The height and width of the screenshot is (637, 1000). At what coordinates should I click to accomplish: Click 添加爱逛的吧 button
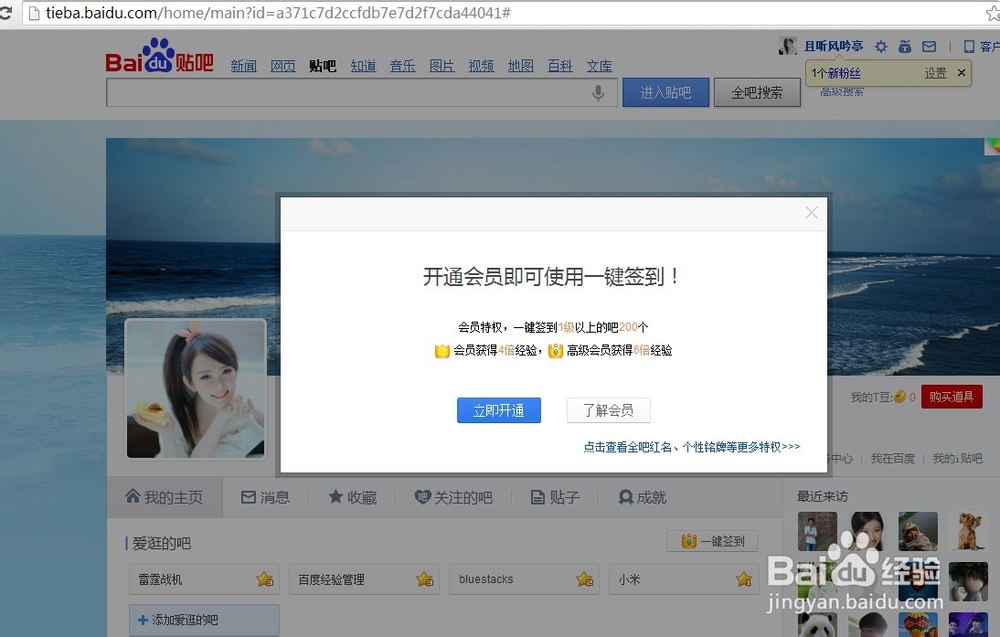204,620
